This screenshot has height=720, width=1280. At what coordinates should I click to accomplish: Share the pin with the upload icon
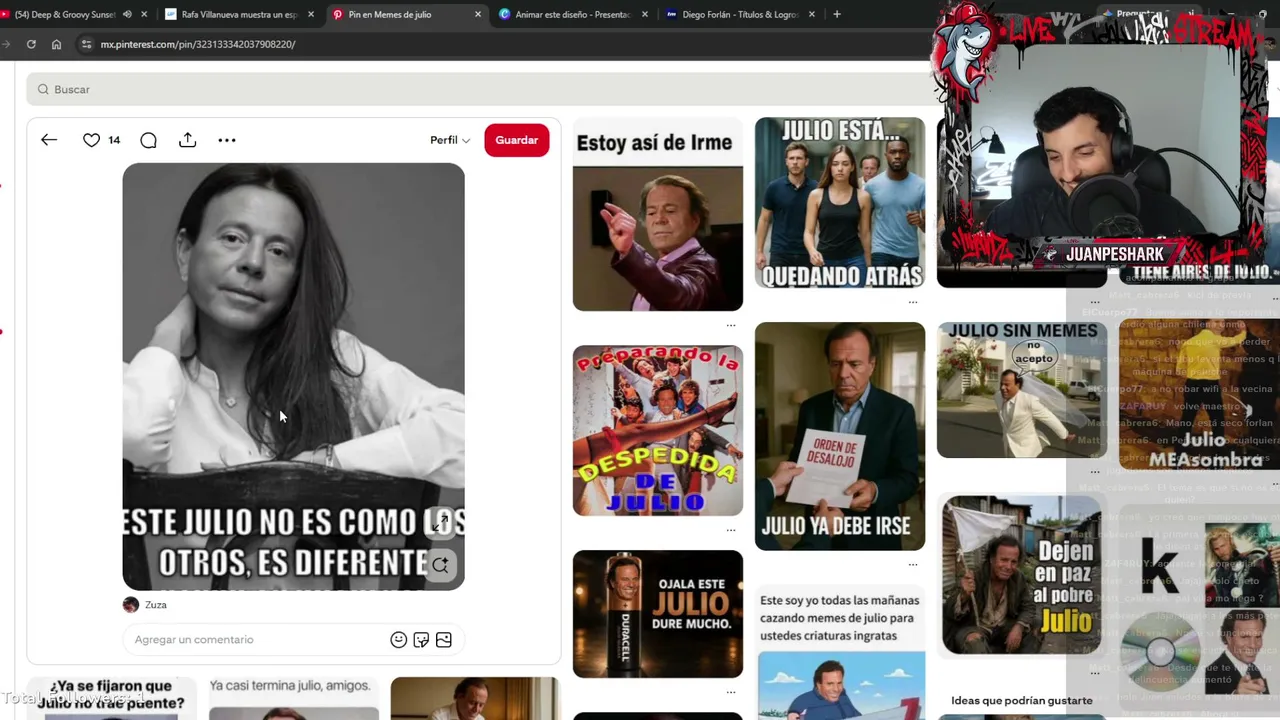coord(187,140)
